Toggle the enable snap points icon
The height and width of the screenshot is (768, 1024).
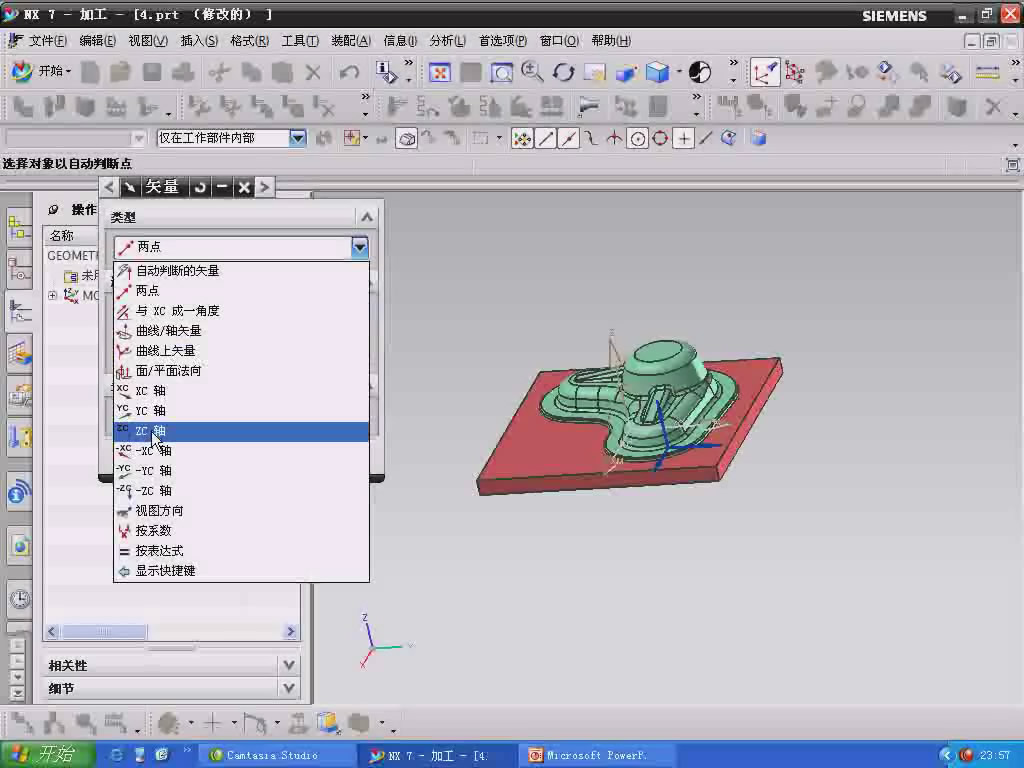pyautogui.click(x=522, y=138)
